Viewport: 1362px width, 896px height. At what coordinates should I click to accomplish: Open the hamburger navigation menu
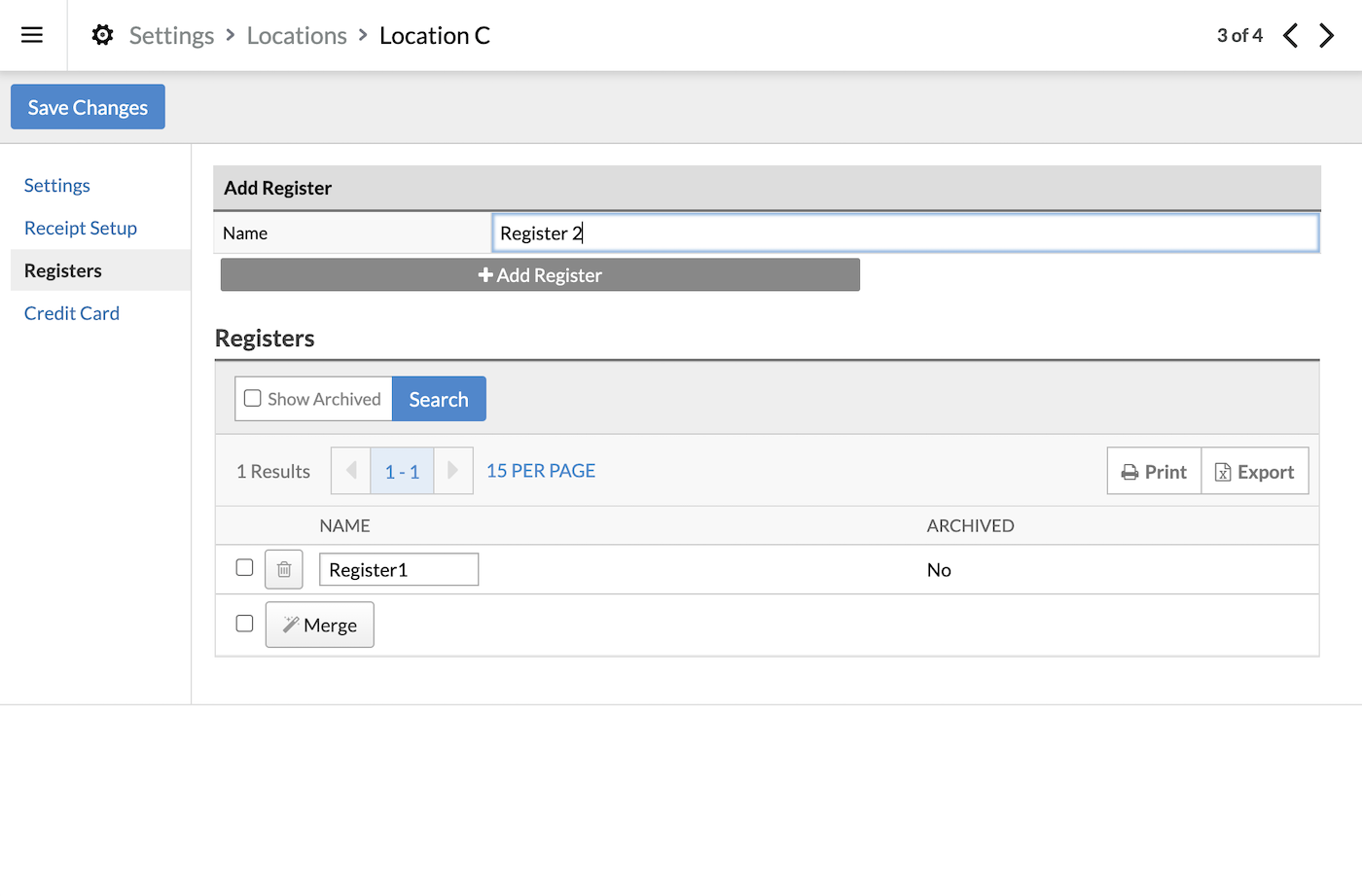click(31, 35)
